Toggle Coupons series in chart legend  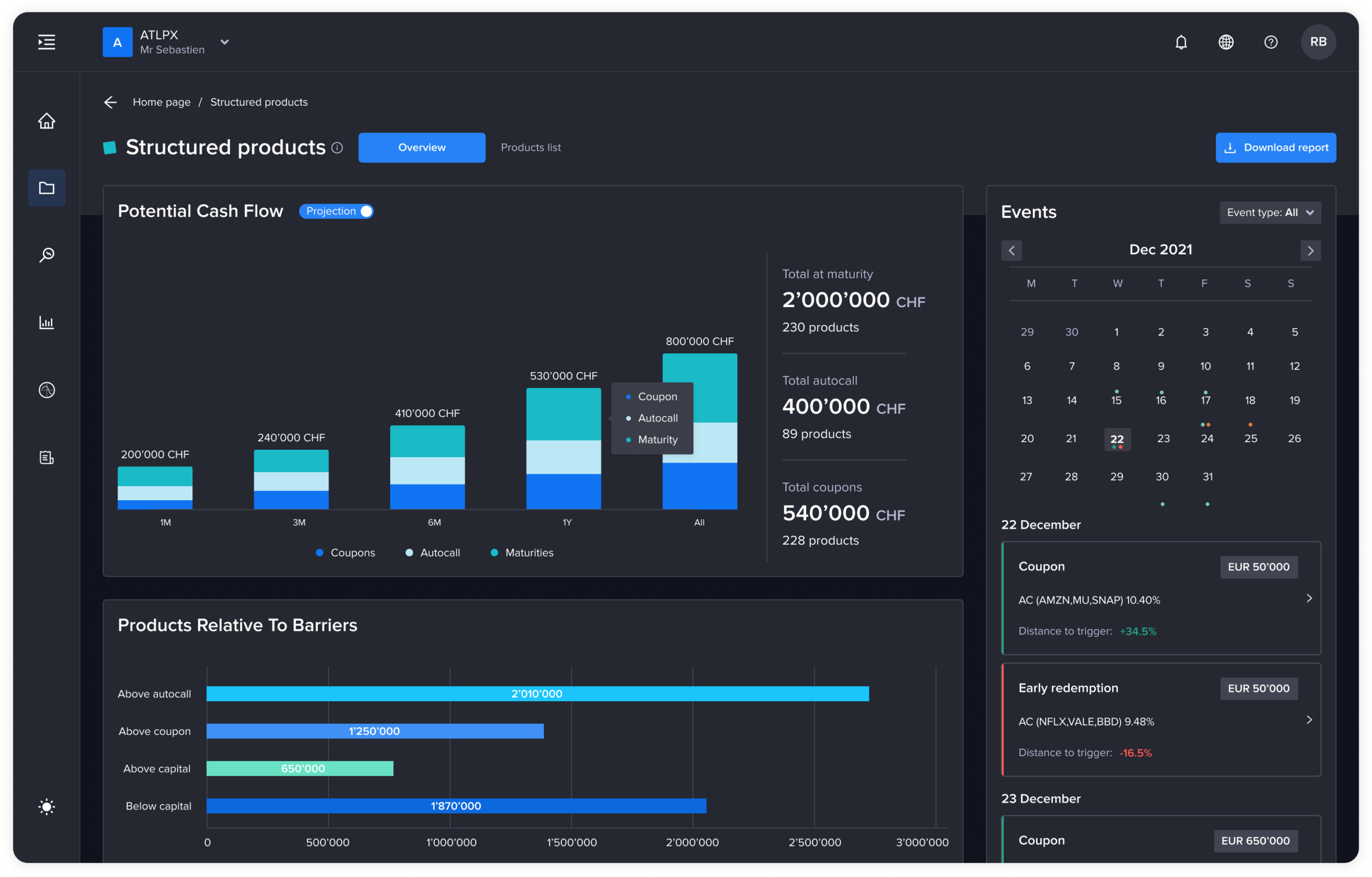click(x=346, y=553)
